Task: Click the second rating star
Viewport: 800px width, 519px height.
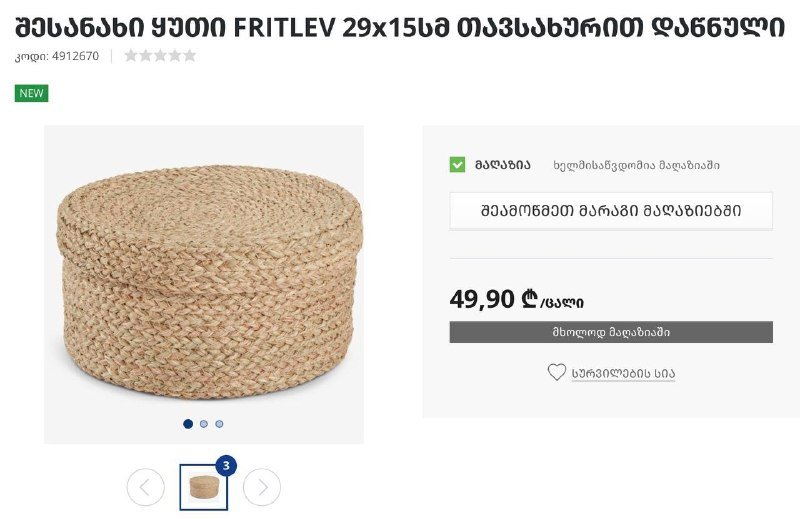Action: pos(145,56)
